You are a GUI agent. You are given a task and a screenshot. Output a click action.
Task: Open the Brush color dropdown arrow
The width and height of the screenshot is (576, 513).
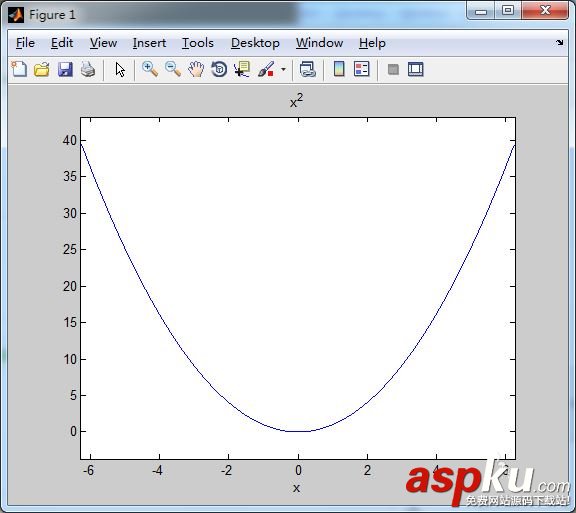283,69
